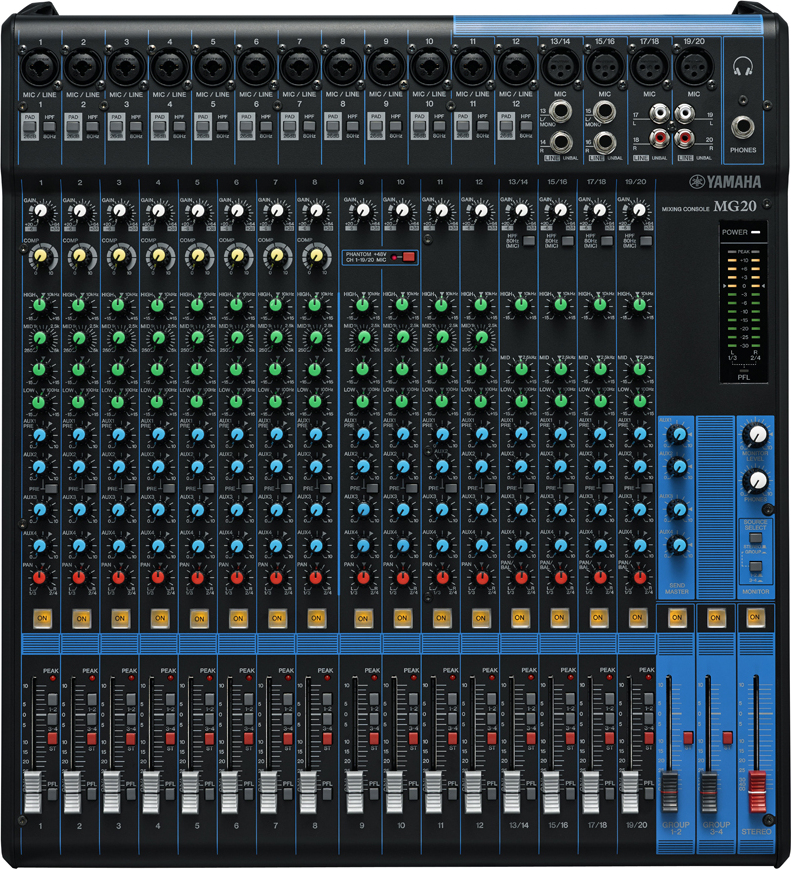The height and width of the screenshot is (869, 791).
Task: Click the line input 13 L/MONO jack
Action: point(560,111)
